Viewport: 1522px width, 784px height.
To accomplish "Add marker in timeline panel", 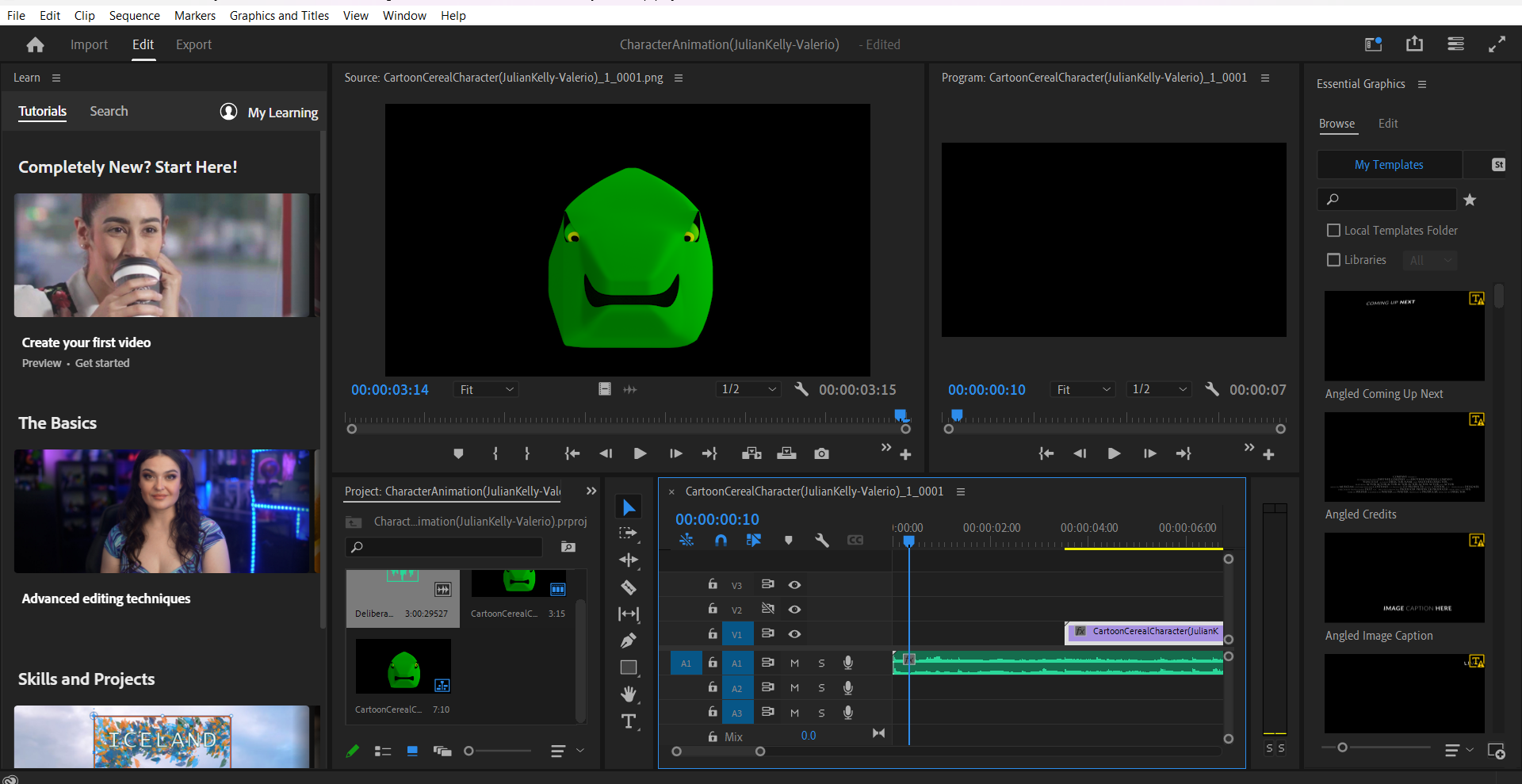I will (x=789, y=540).
